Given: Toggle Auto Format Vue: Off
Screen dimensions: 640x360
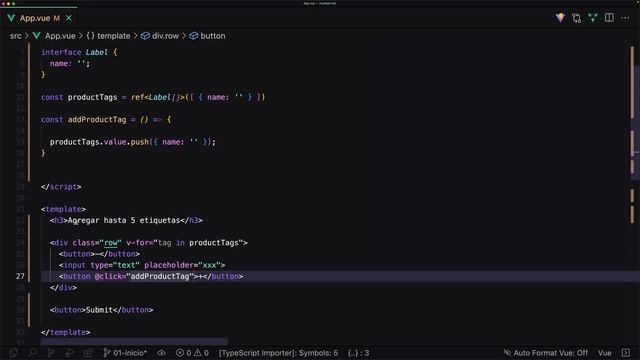Looking at the screenshot, I should [545, 353].
